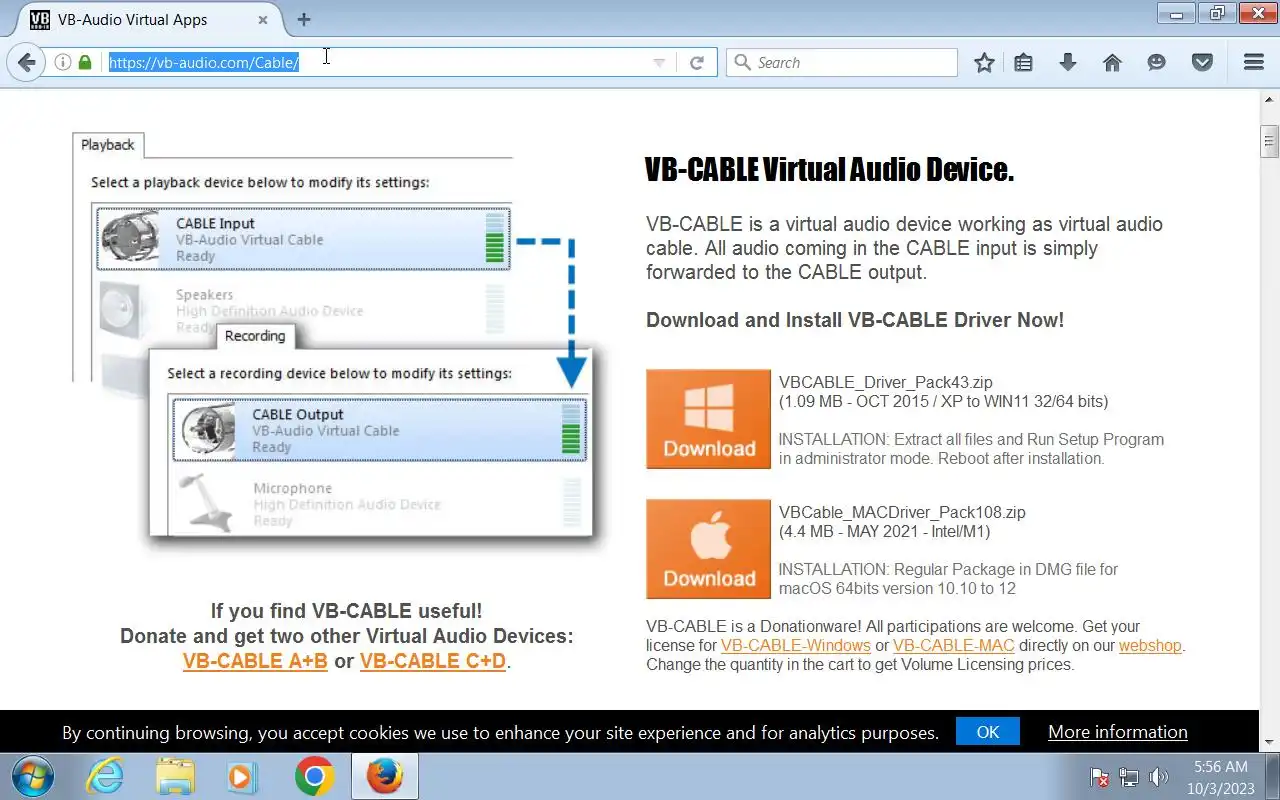Click Show desktop strip at taskbar end
The image size is (1280, 800).
coord(1272,777)
